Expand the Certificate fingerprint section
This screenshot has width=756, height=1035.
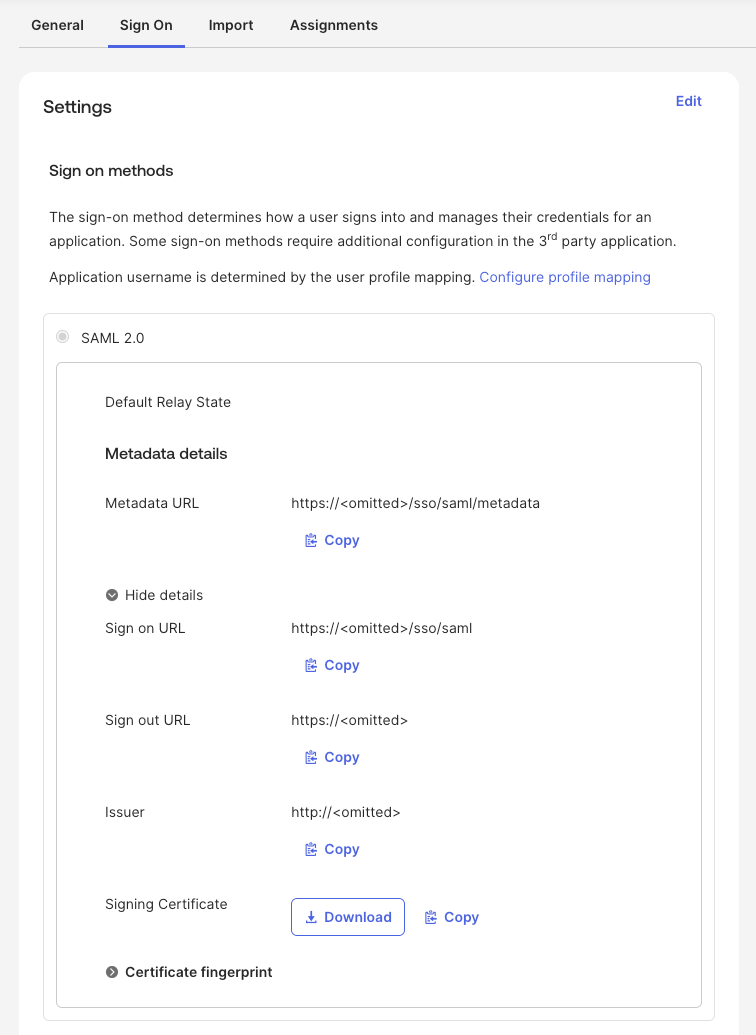point(112,972)
